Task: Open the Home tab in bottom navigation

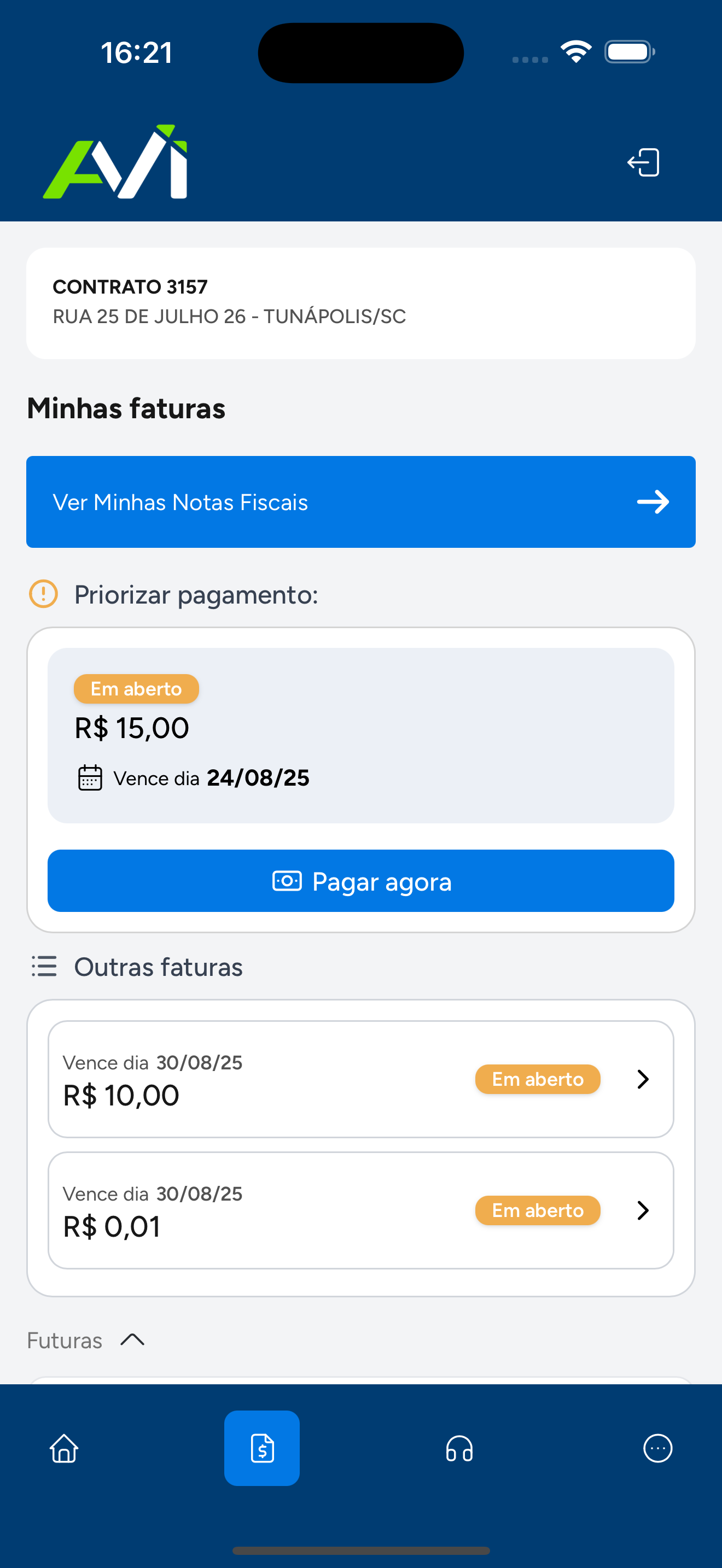Action: pyautogui.click(x=64, y=1448)
